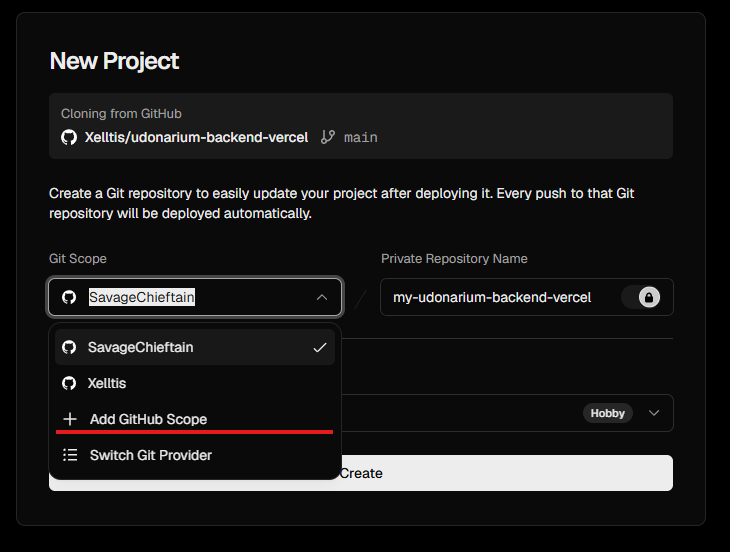Click the main branch name text
The width and height of the screenshot is (730, 552).
point(360,138)
